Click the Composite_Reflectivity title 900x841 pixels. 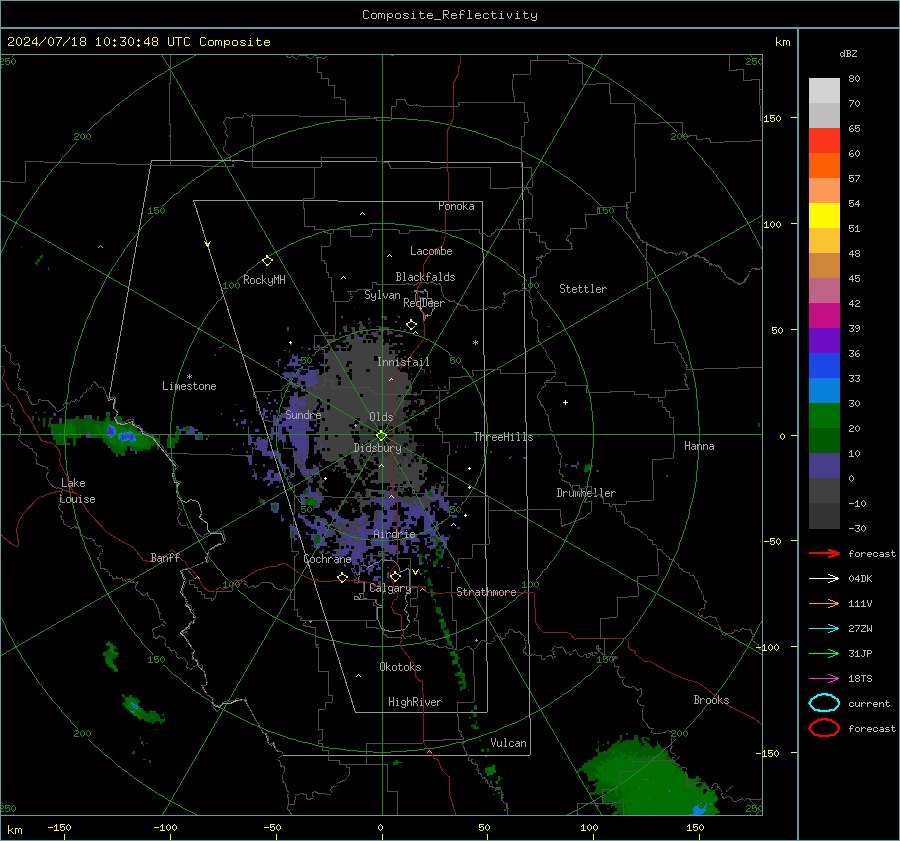[x=449, y=15]
